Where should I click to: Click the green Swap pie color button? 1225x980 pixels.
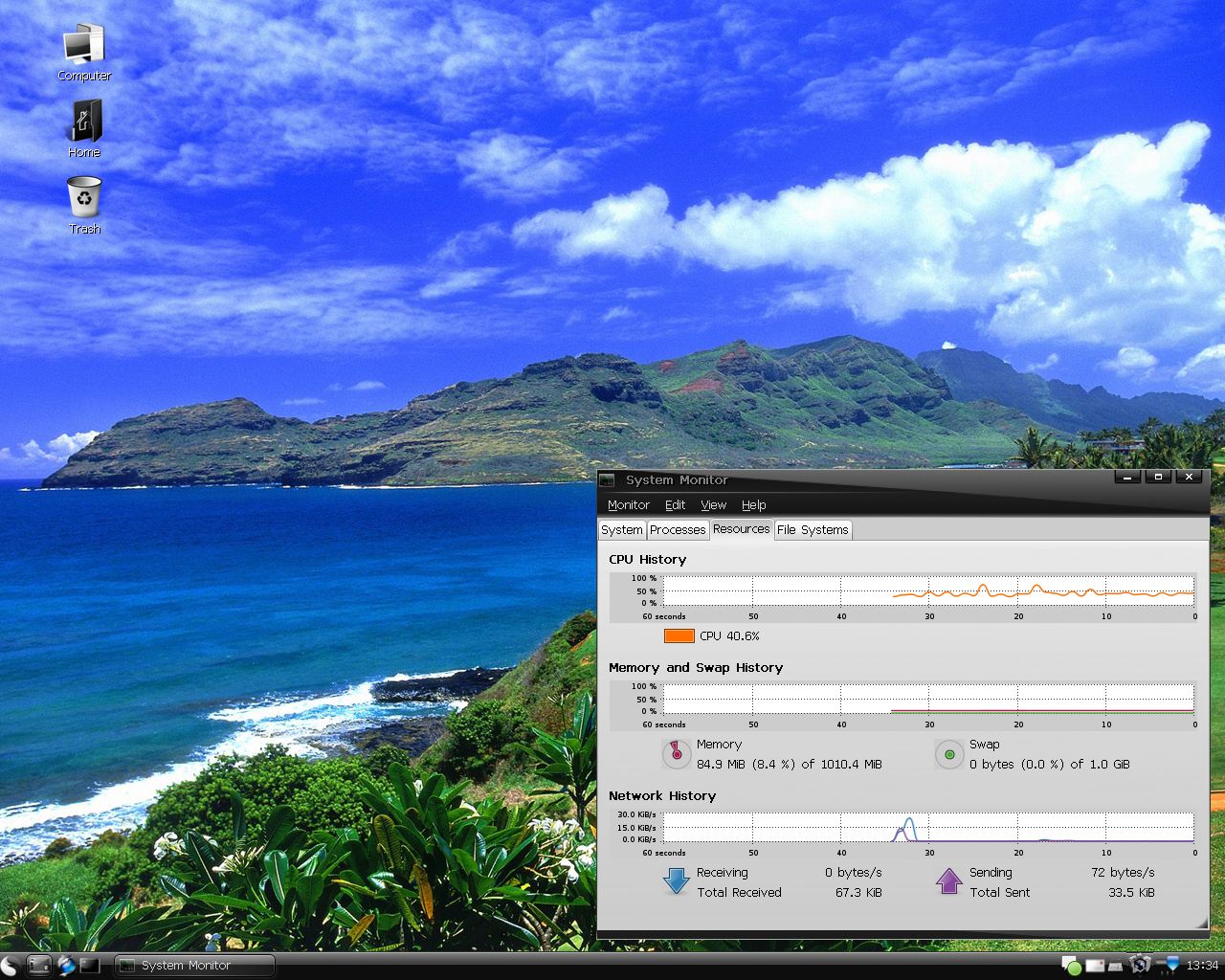pos(949,754)
